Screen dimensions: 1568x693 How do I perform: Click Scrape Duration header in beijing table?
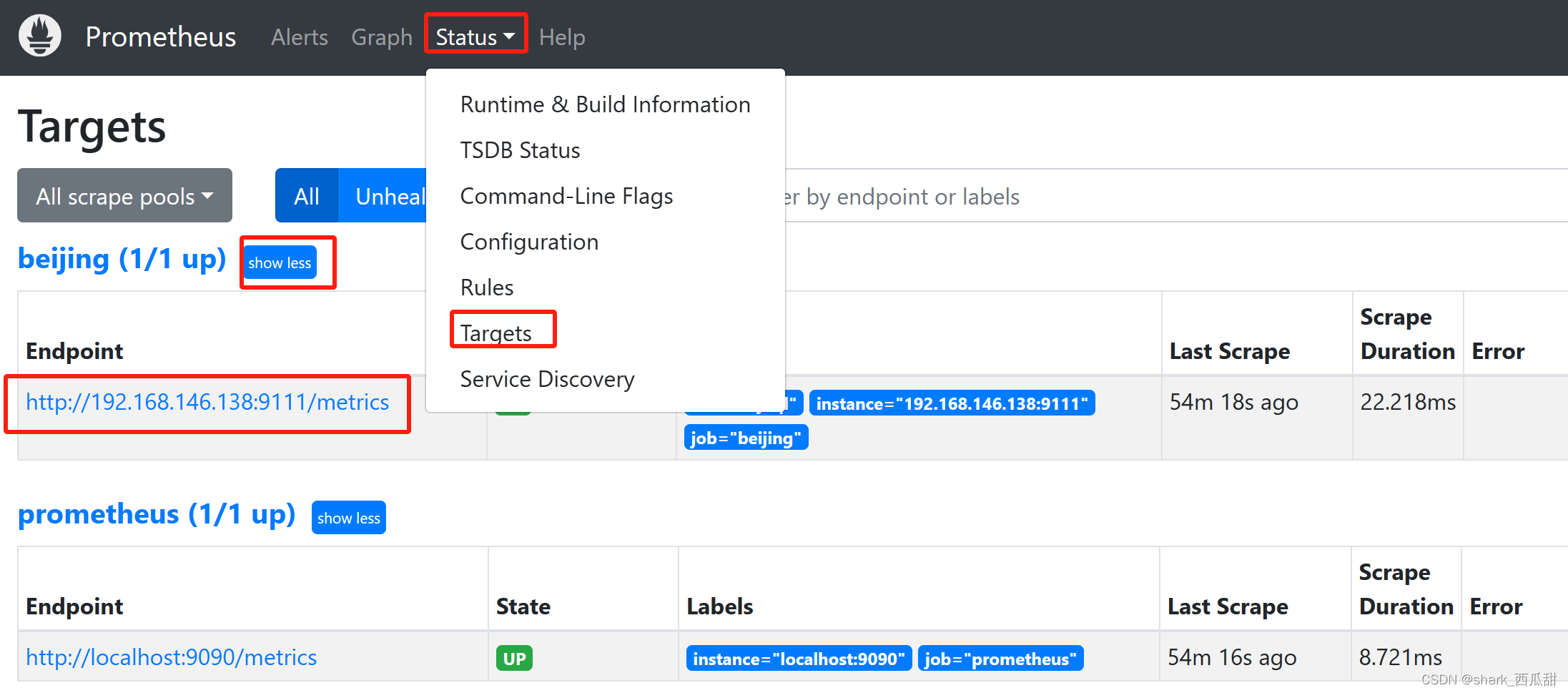pyautogui.click(x=1407, y=334)
